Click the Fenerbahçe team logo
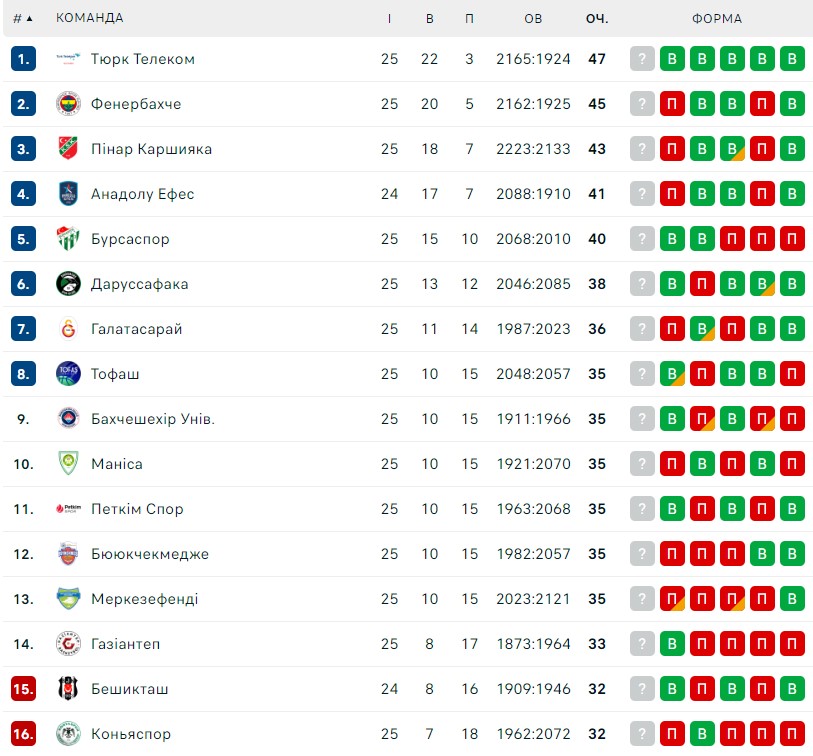The image size is (813, 756). pyautogui.click(x=68, y=104)
